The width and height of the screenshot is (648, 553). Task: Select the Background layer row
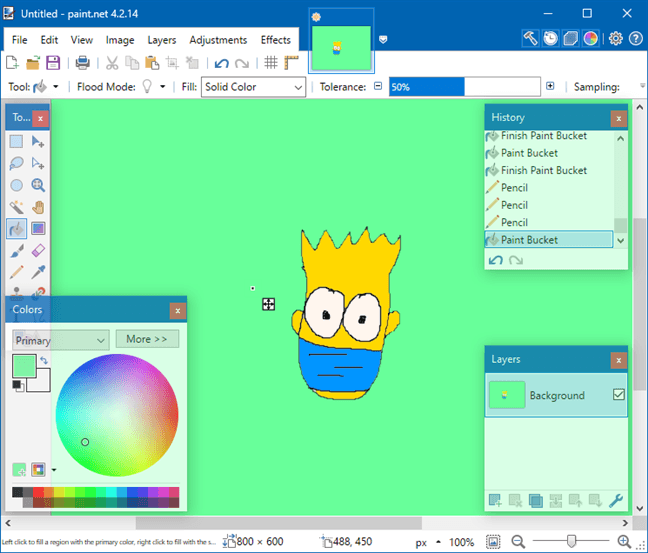click(556, 395)
